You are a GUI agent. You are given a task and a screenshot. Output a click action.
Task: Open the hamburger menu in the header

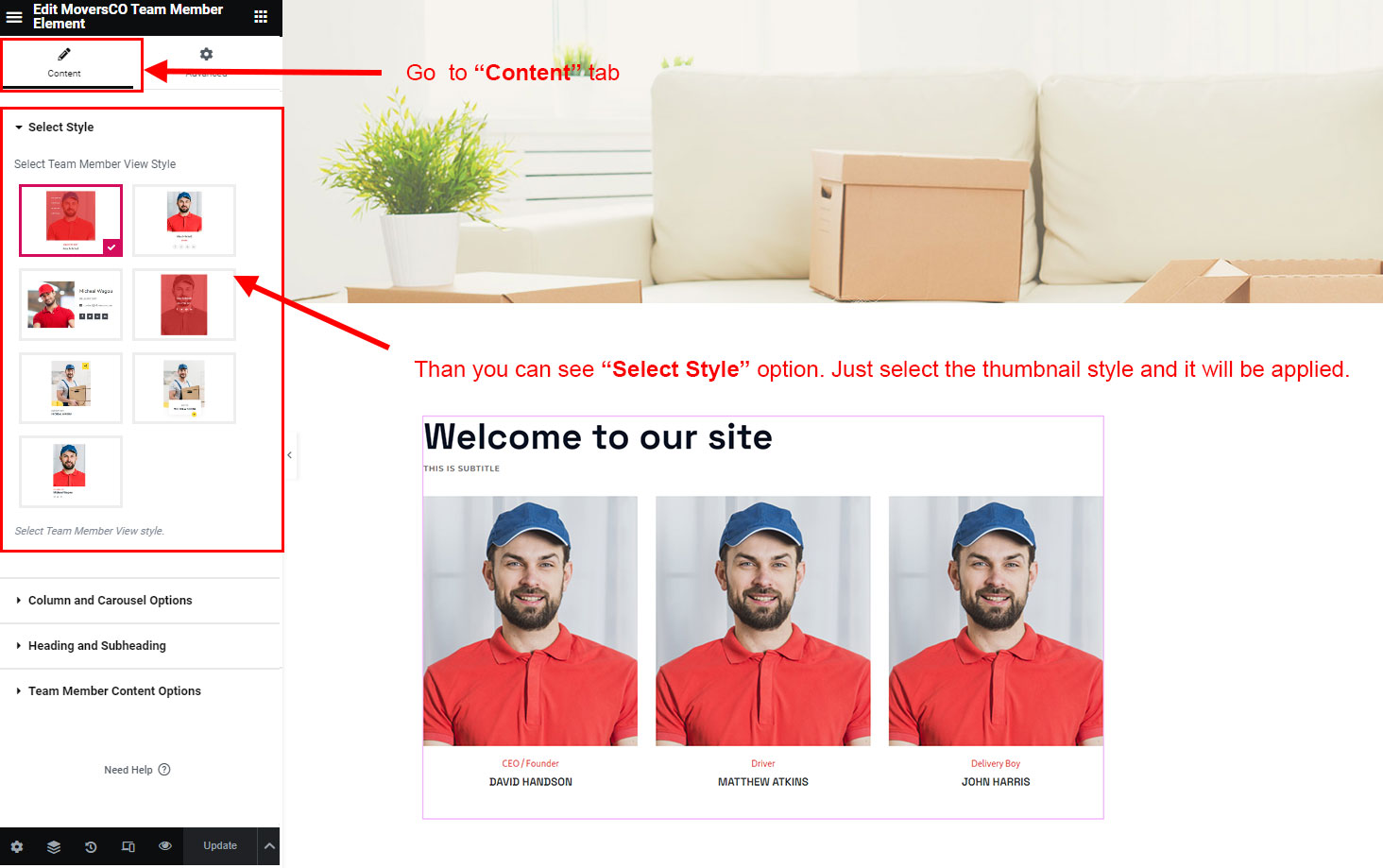point(14,16)
